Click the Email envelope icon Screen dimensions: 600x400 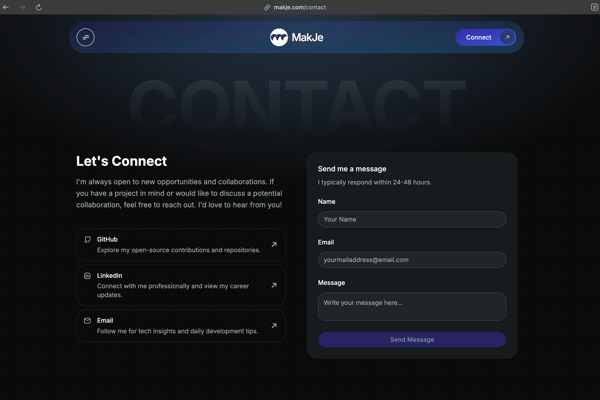(88, 321)
